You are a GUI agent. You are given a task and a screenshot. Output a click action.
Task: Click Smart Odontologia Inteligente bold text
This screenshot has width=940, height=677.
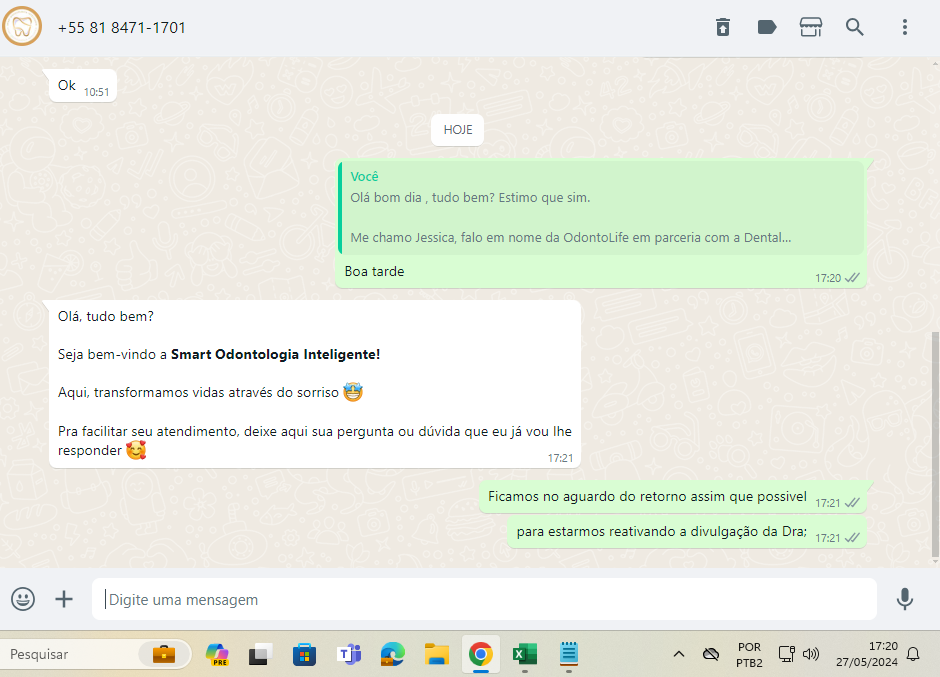275,354
